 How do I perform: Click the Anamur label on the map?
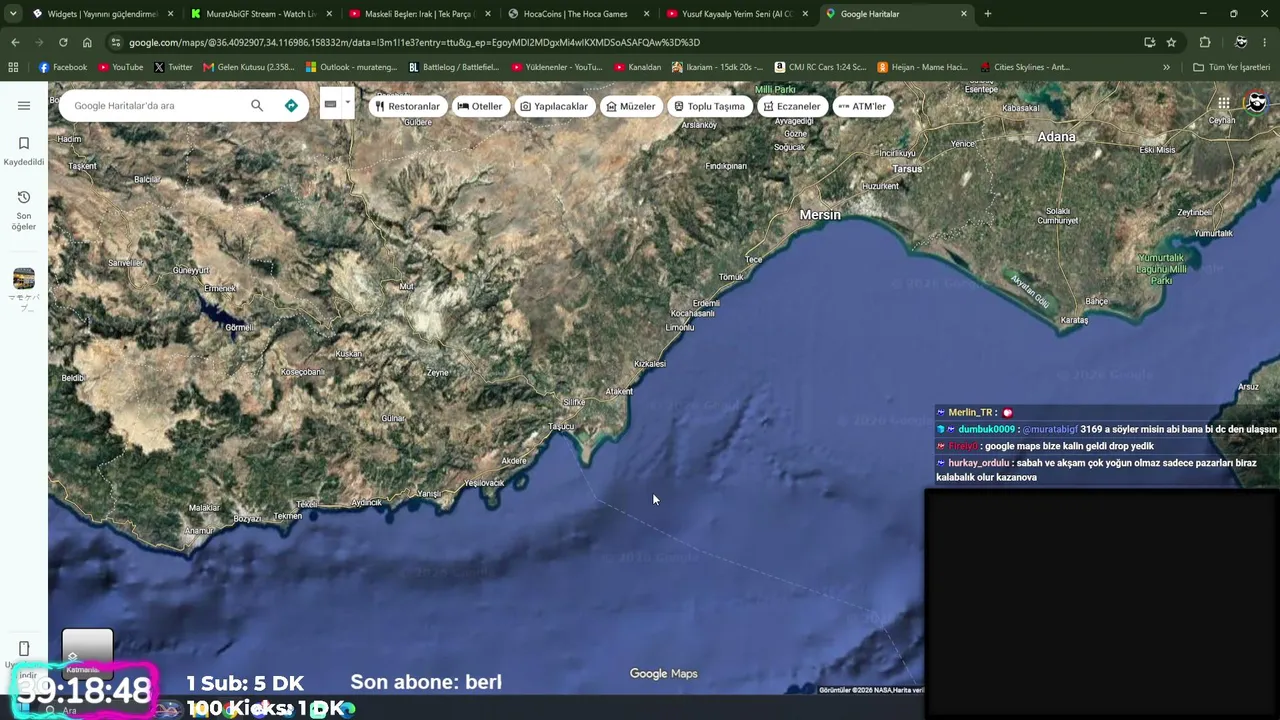[x=200, y=531]
